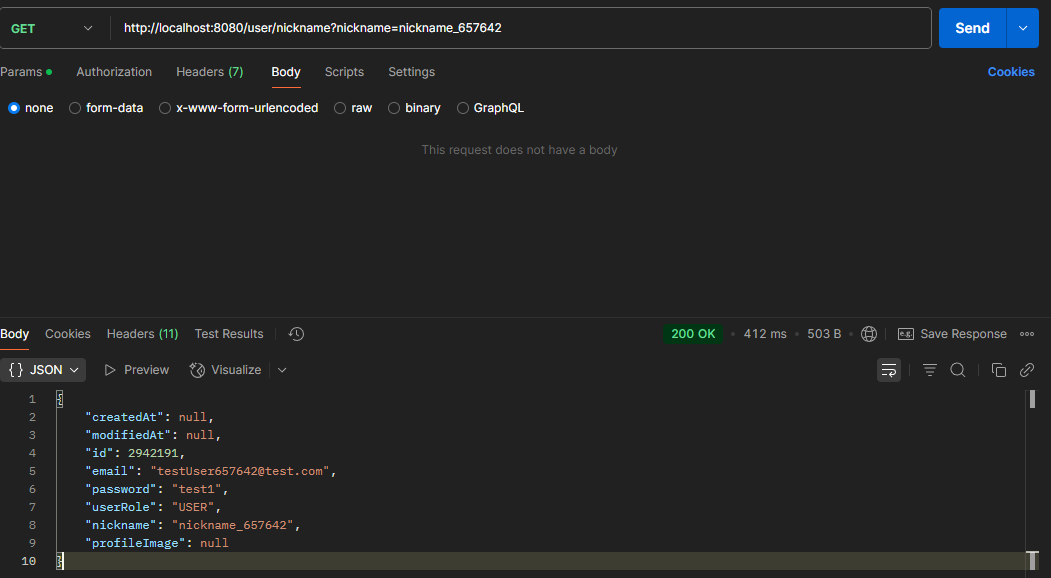This screenshot has width=1051, height=578.
Task: Open the response more options ellipsis
Action: tap(1027, 334)
